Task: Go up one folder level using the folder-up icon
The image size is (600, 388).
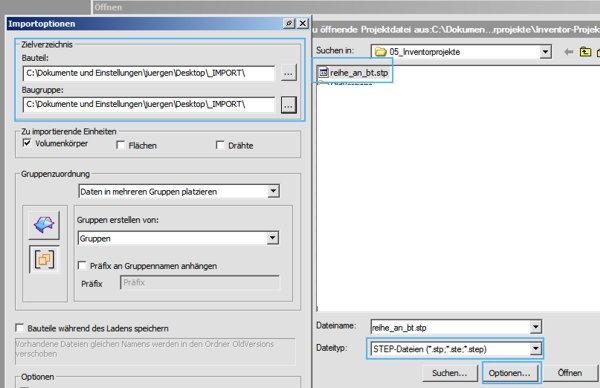Action: click(x=585, y=52)
